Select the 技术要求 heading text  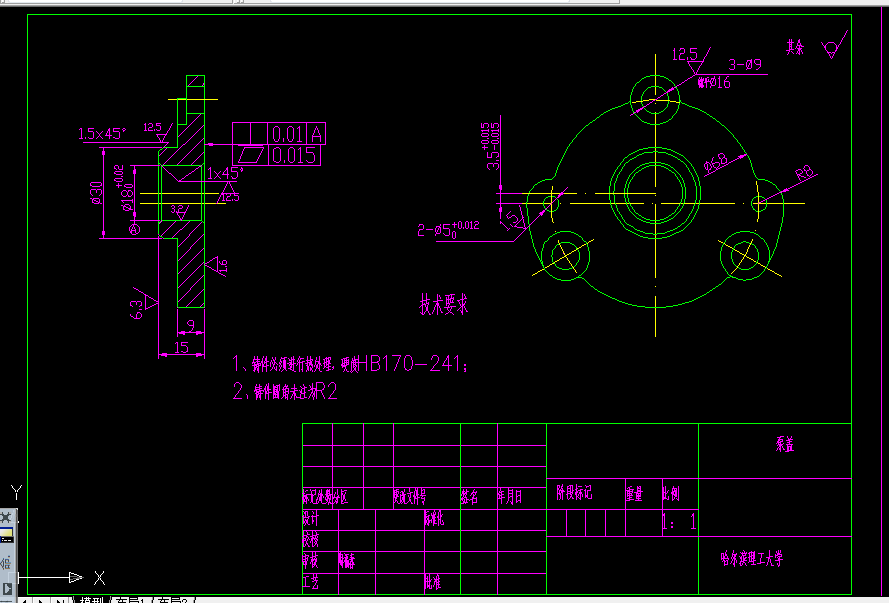[x=444, y=302]
